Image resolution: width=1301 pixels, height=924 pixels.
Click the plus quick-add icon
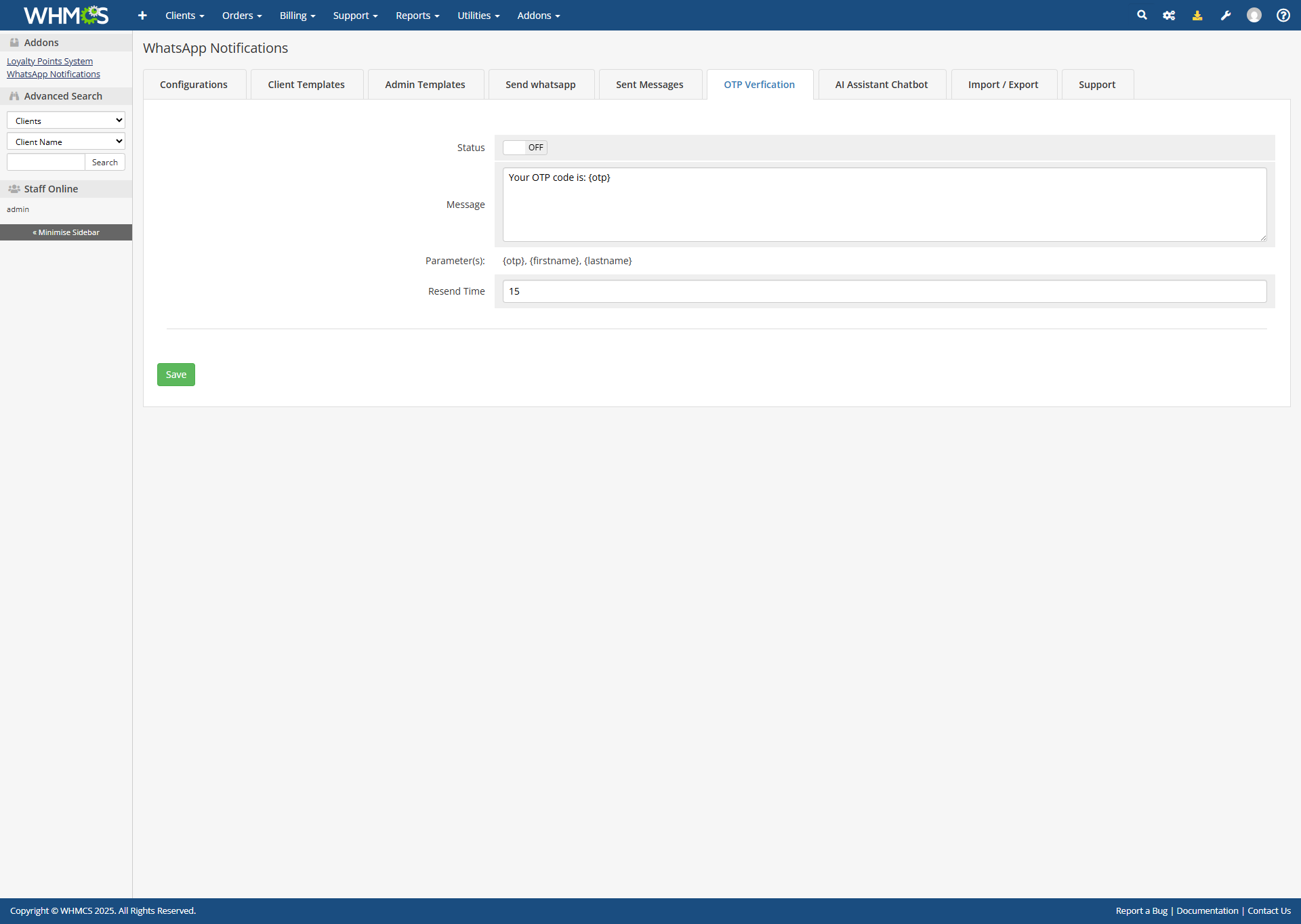click(x=142, y=16)
